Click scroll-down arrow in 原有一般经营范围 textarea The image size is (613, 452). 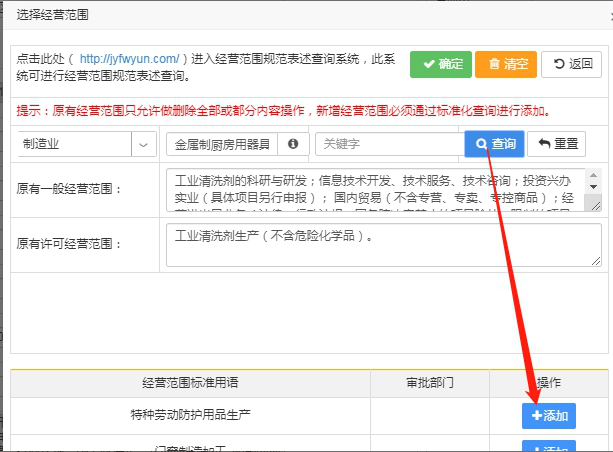click(594, 187)
